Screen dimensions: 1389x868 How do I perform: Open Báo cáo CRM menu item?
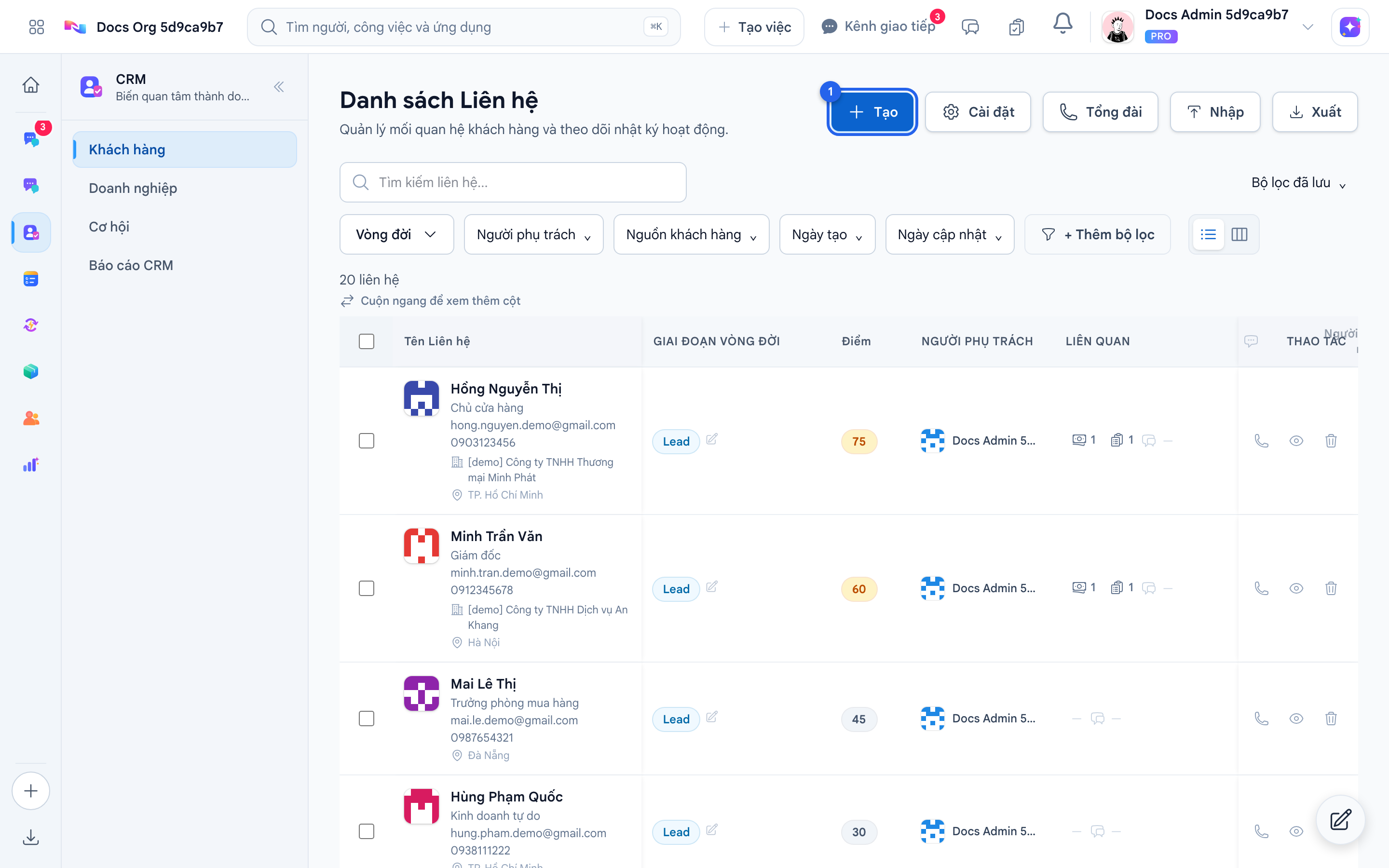pos(185,265)
